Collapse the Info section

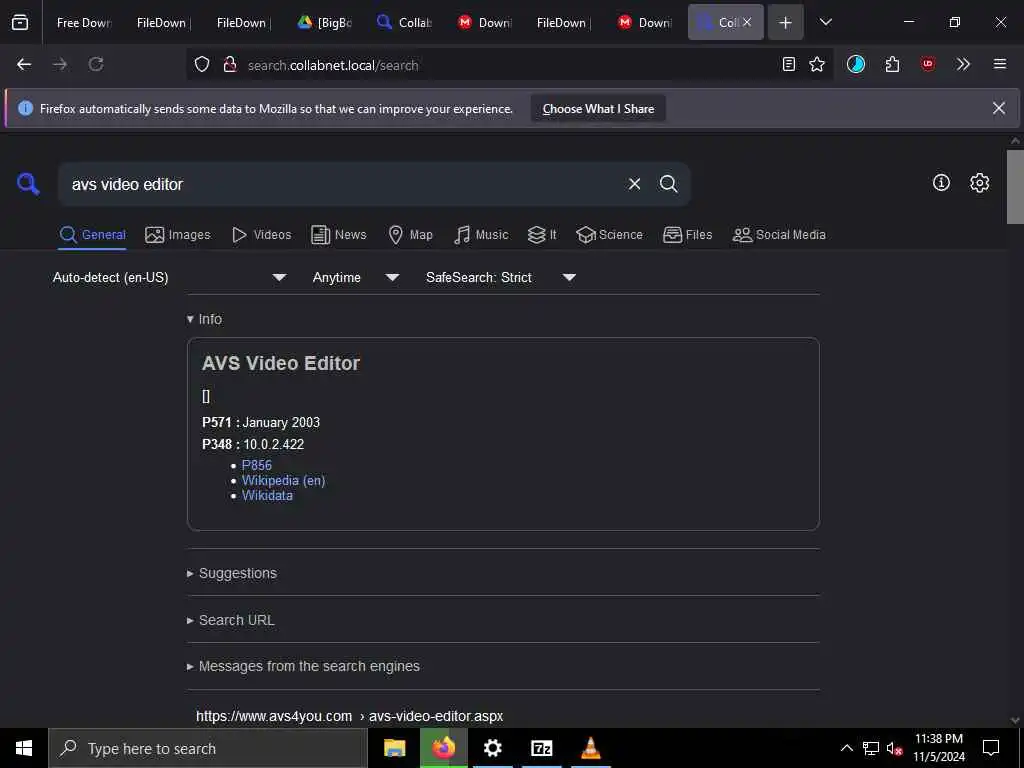(204, 319)
